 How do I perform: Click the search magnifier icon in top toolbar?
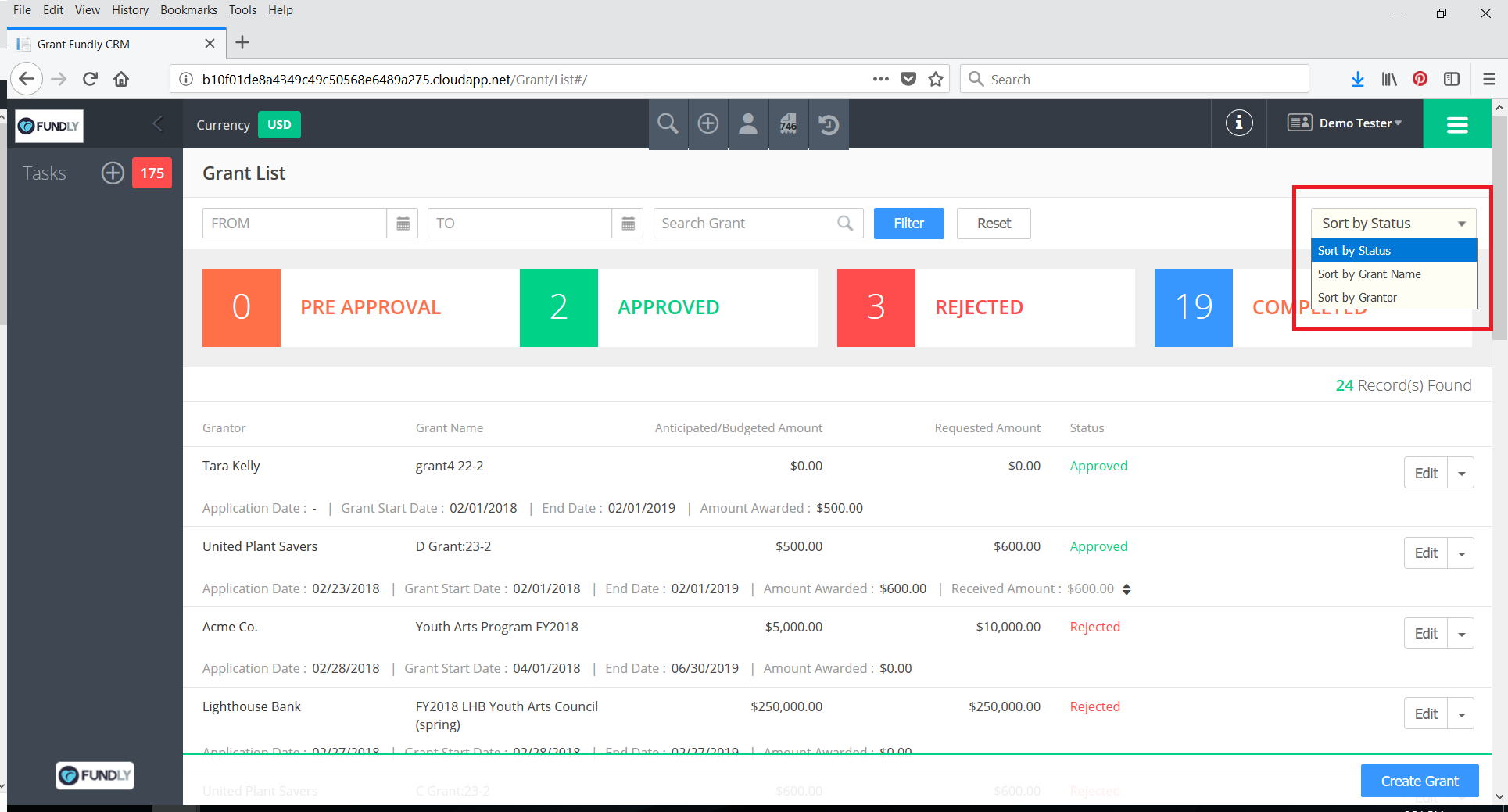tap(668, 124)
